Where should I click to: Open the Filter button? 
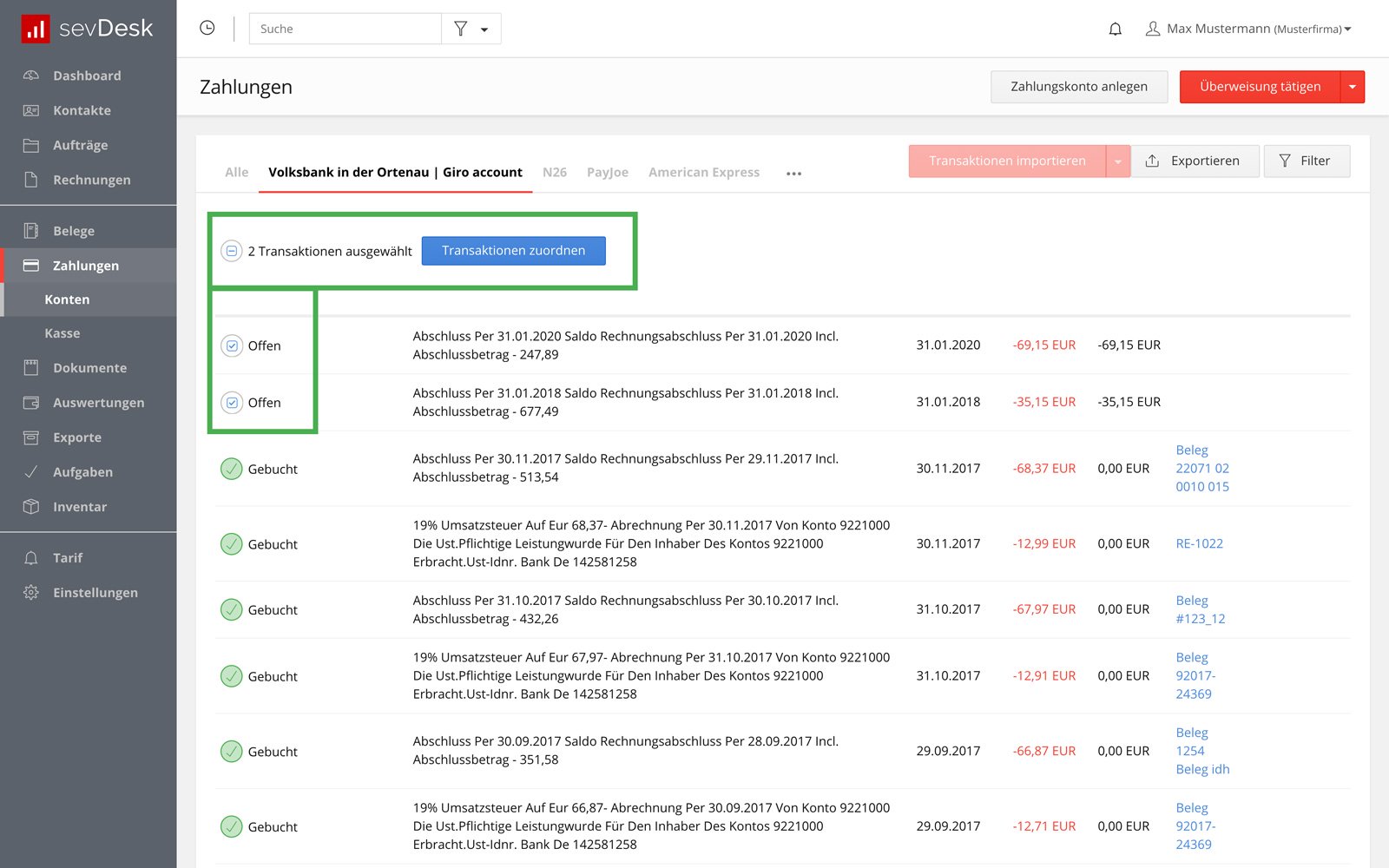(1307, 161)
